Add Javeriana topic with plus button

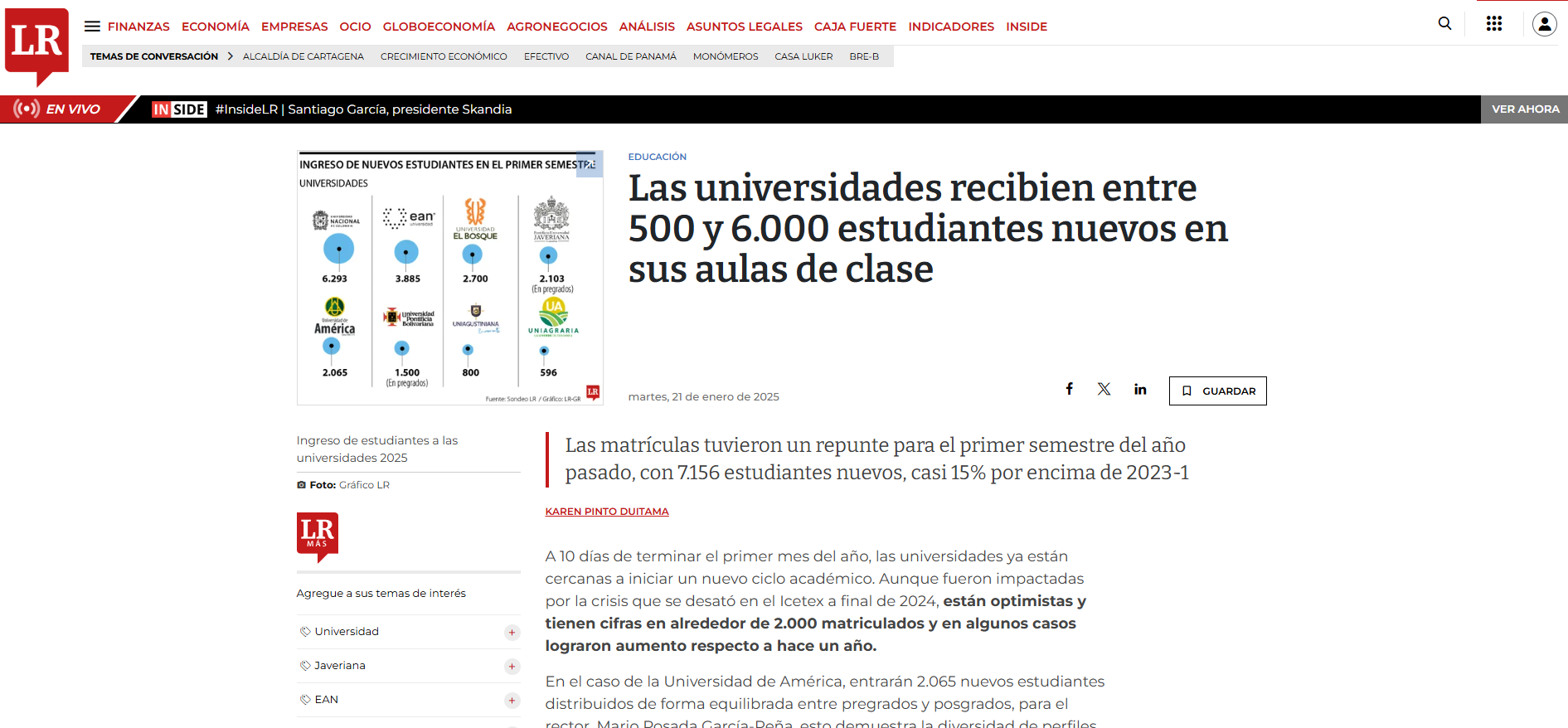click(x=512, y=667)
